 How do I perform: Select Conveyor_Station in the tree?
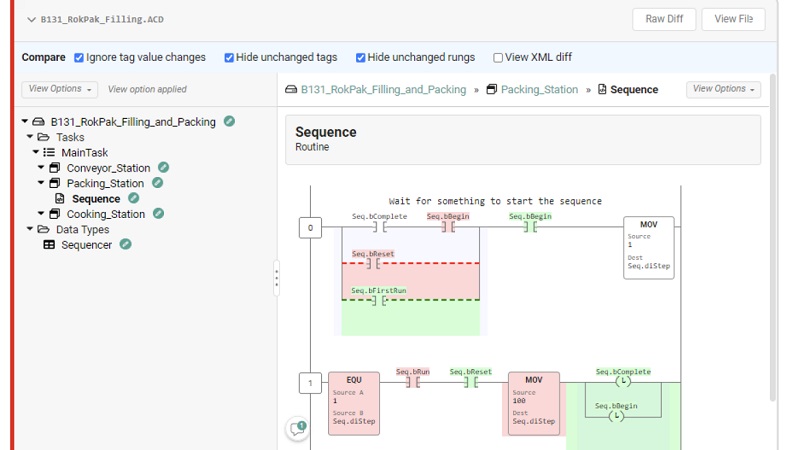point(108,168)
